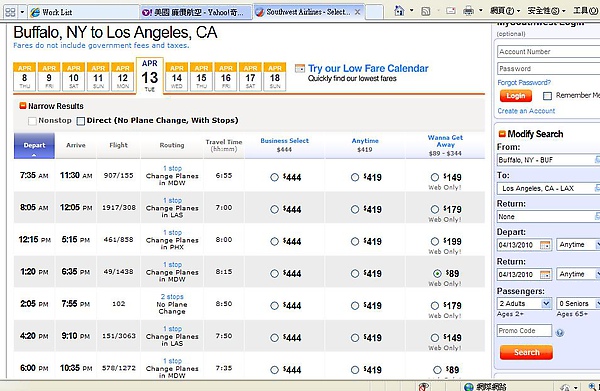The width and height of the screenshot is (600, 391).
Task: Open the Page (網頁) menu
Action: click(505, 11)
